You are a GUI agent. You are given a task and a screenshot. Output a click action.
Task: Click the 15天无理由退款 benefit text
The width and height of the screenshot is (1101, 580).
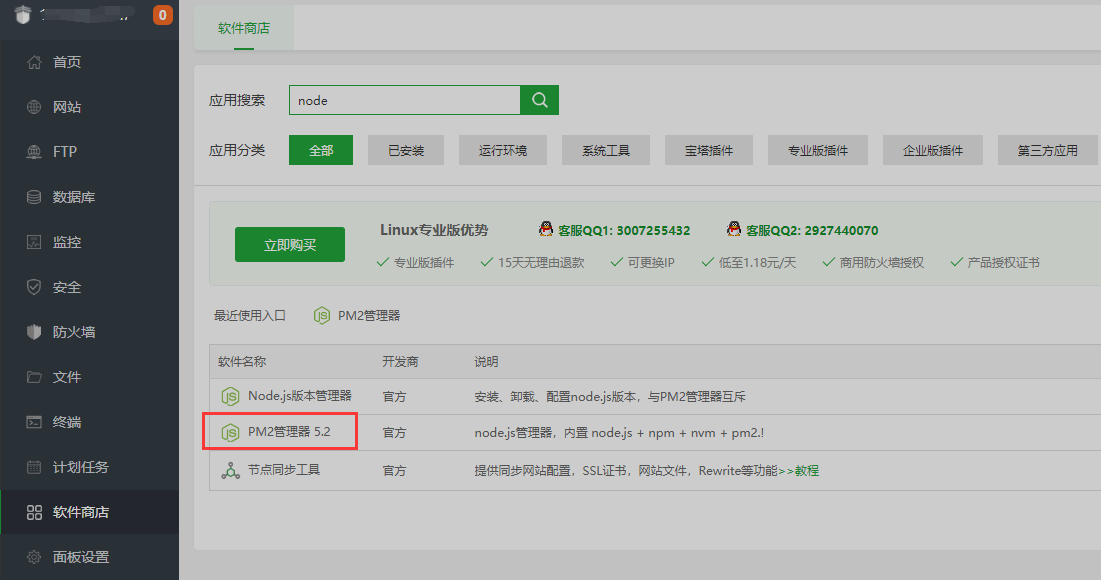541,263
